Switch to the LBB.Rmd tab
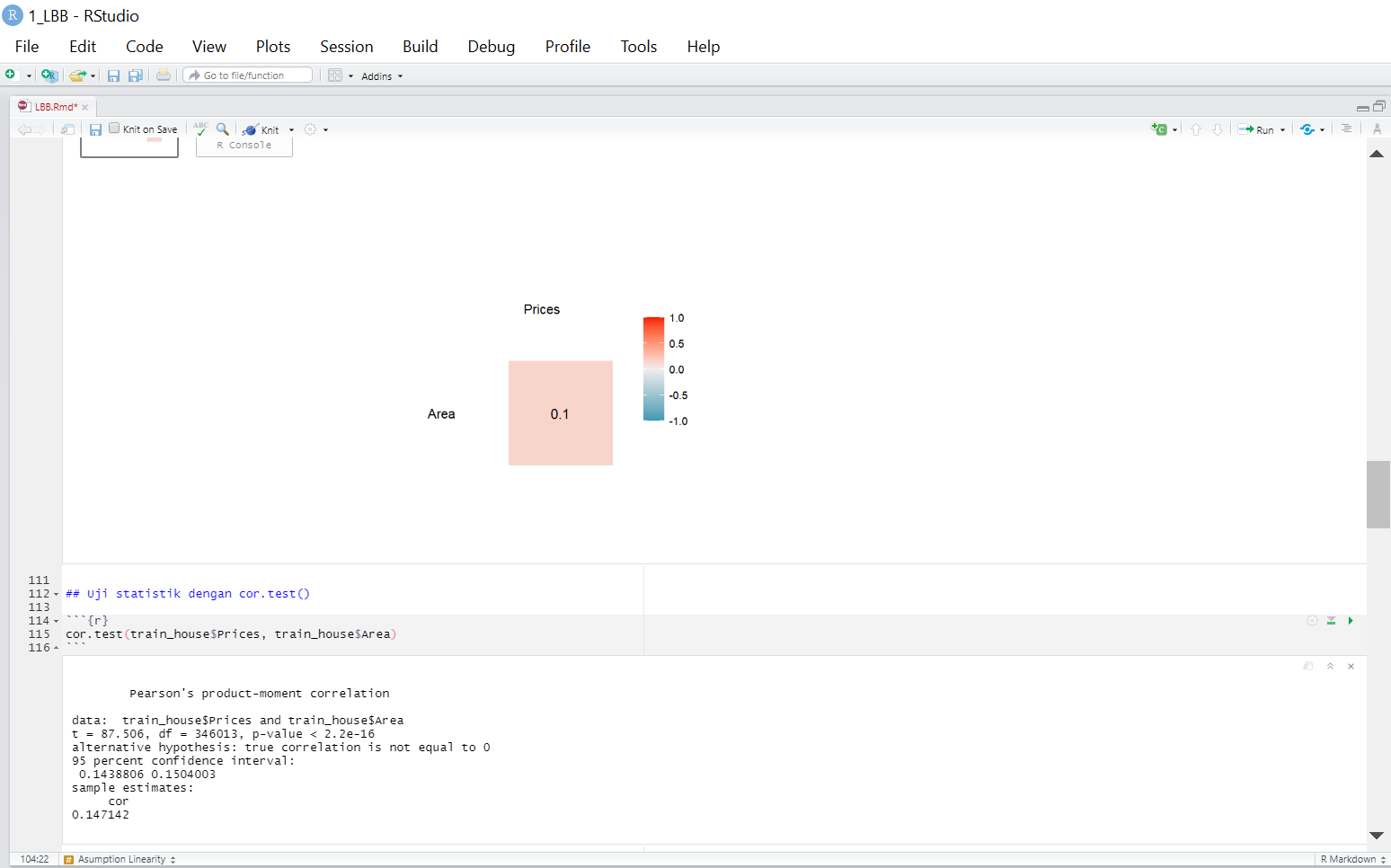This screenshot has height=868, width=1391. [52, 106]
